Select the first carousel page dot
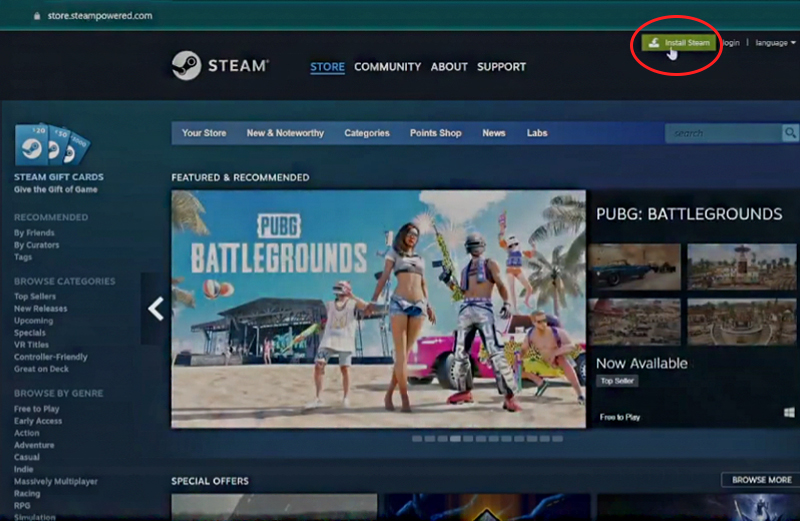Viewport: 800px width, 521px height. pyautogui.click(x=417, y=439)
